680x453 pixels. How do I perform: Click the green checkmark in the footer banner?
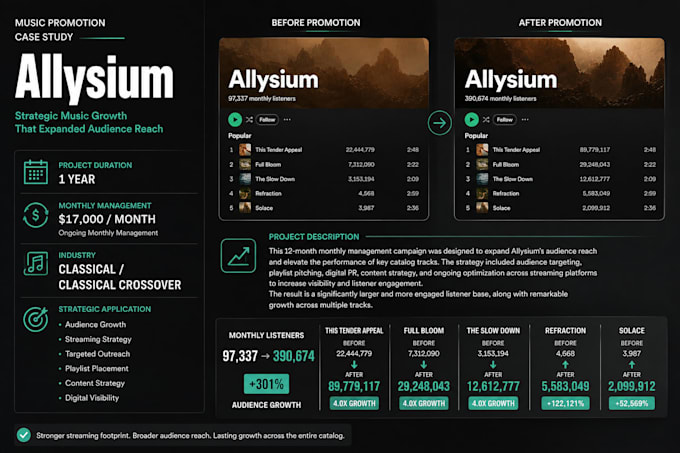click(x=24, y=435)
